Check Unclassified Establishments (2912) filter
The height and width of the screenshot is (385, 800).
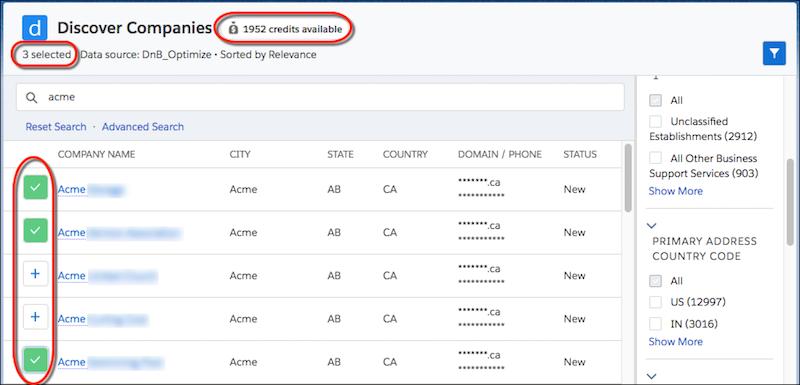(656, 121)
